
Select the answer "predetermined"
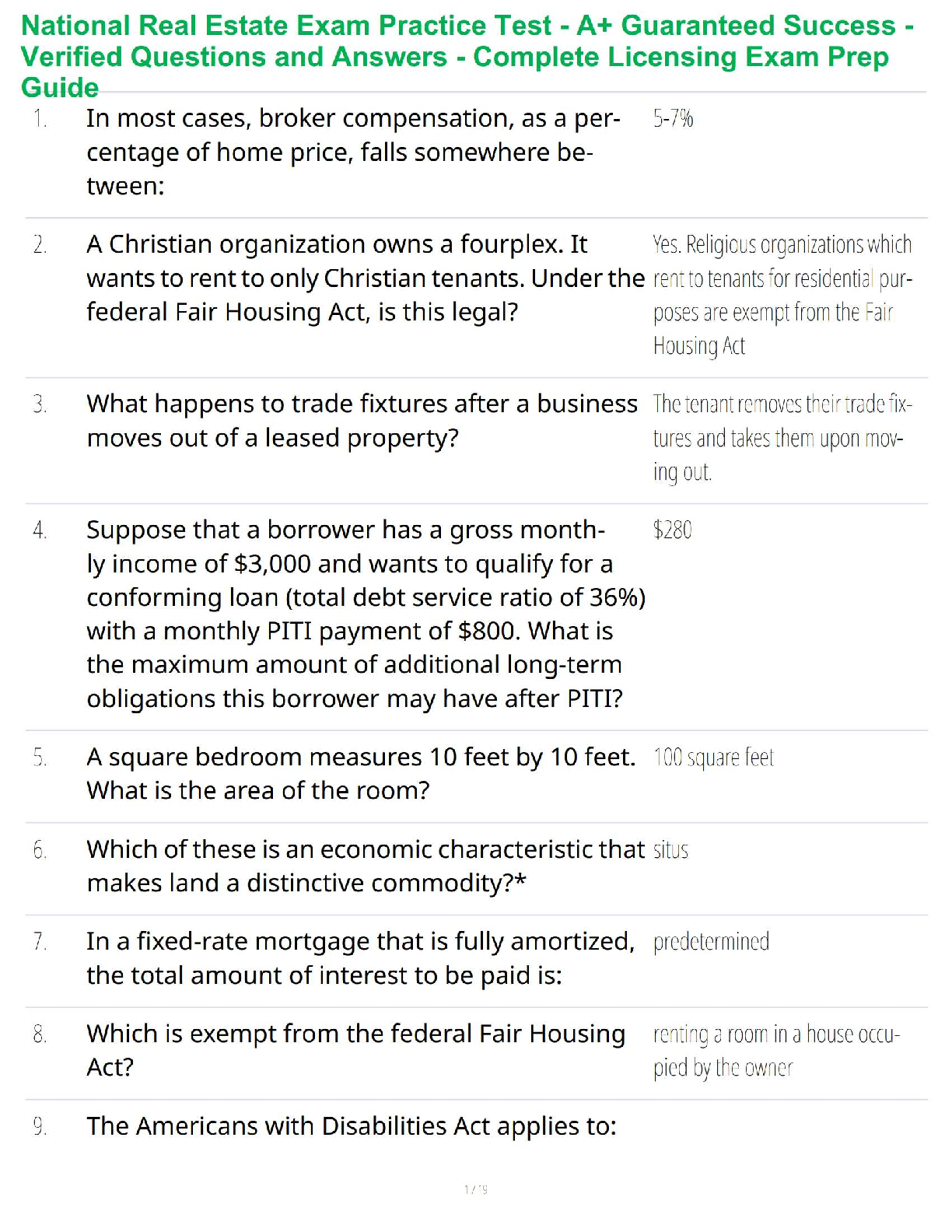(x=711, y=942)
